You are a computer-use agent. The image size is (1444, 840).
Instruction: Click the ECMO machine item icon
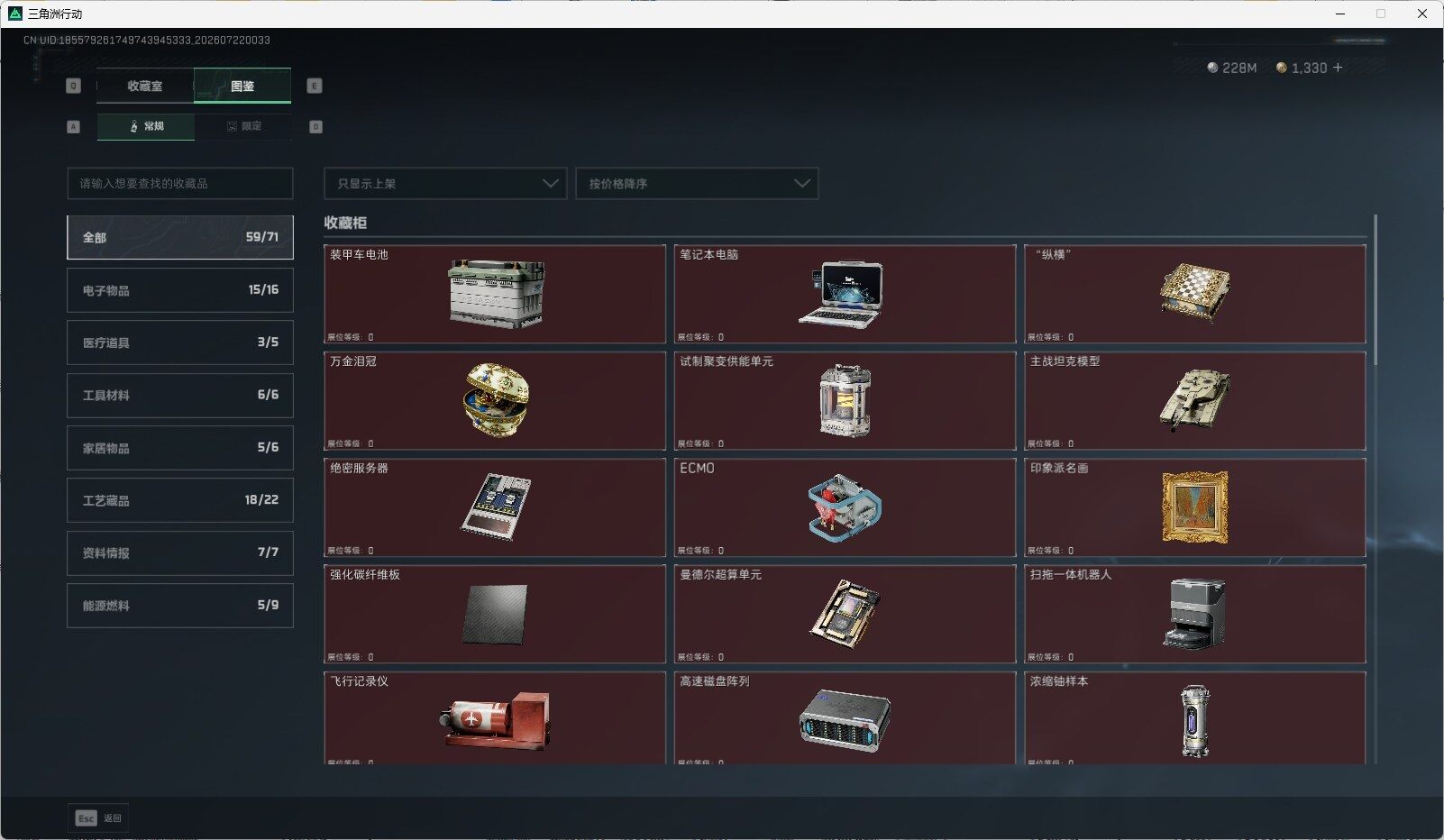click(x=845, y=508)
